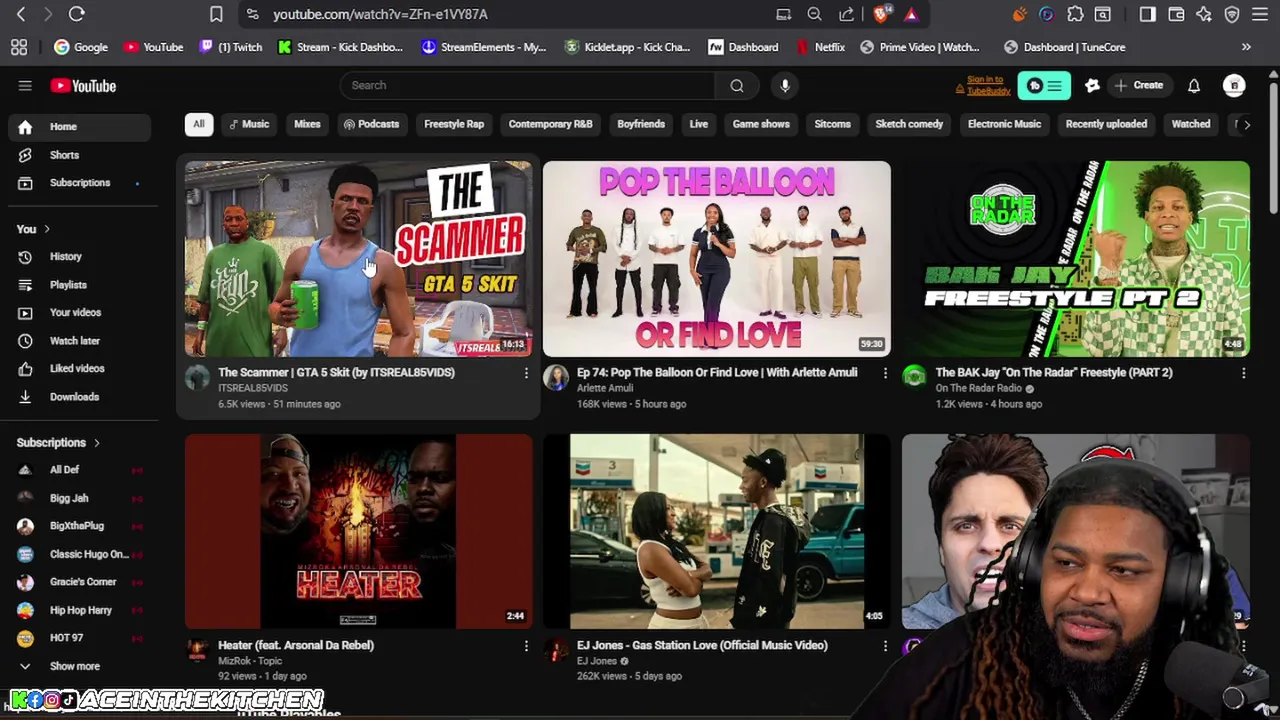Open the Netflix bookmark
1280x720 pixels.
[821, 47]
